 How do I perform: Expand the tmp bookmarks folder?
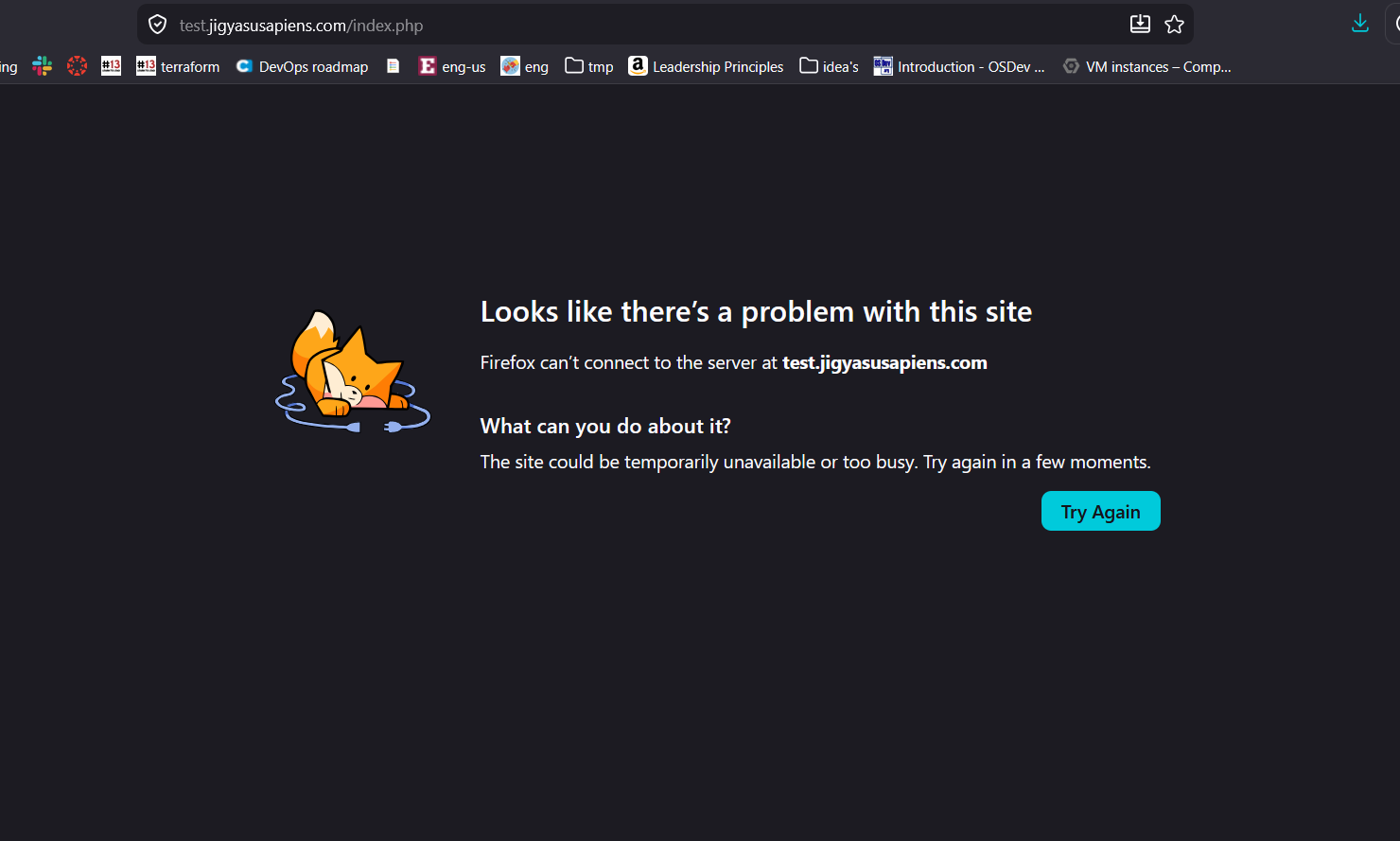tap(589, 66)
